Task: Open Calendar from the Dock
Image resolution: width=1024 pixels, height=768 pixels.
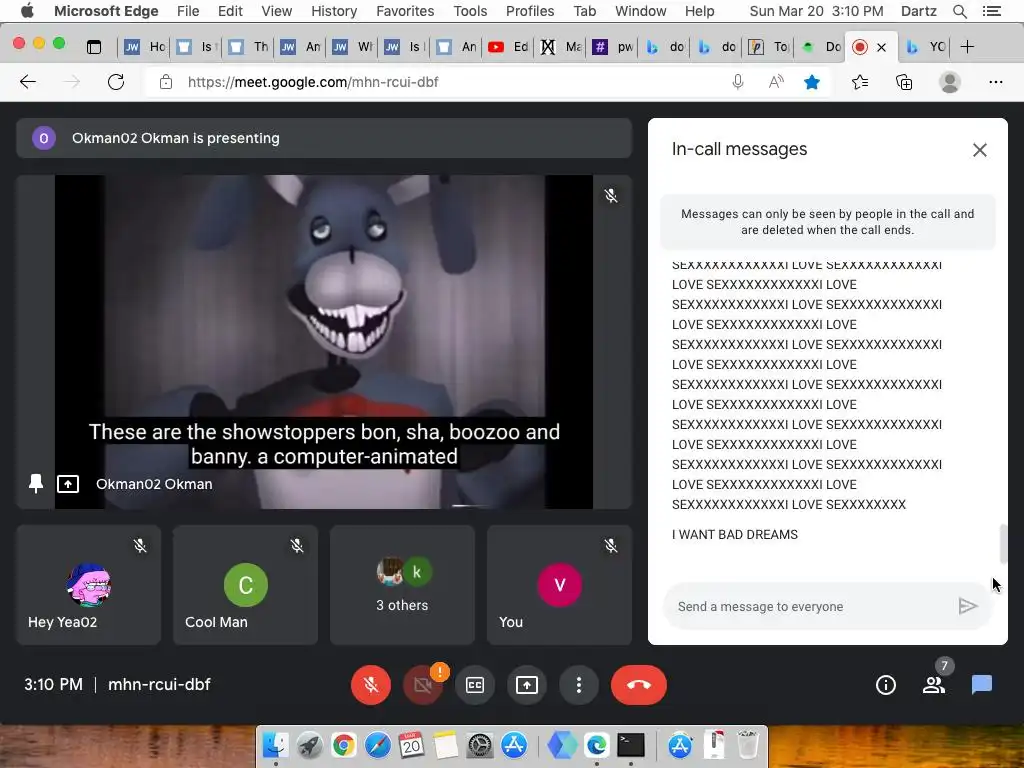Action: point(411,744)
